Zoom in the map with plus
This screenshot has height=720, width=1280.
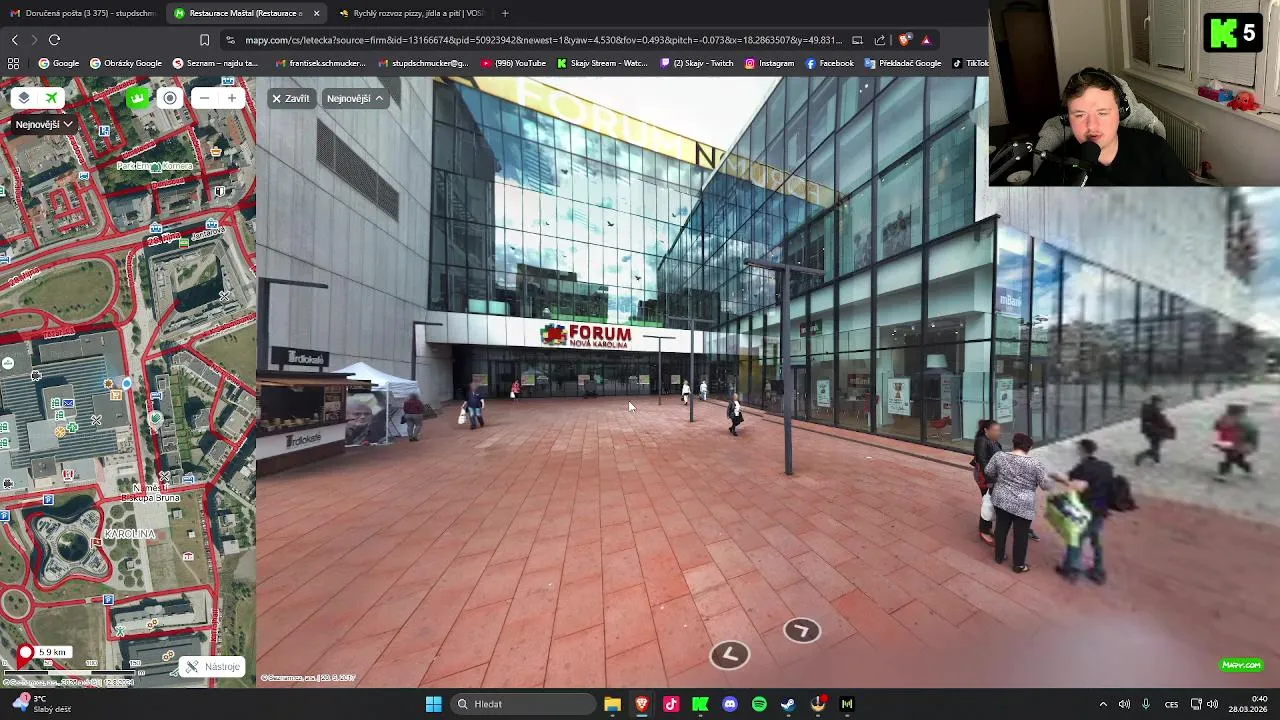coord(232,98)
